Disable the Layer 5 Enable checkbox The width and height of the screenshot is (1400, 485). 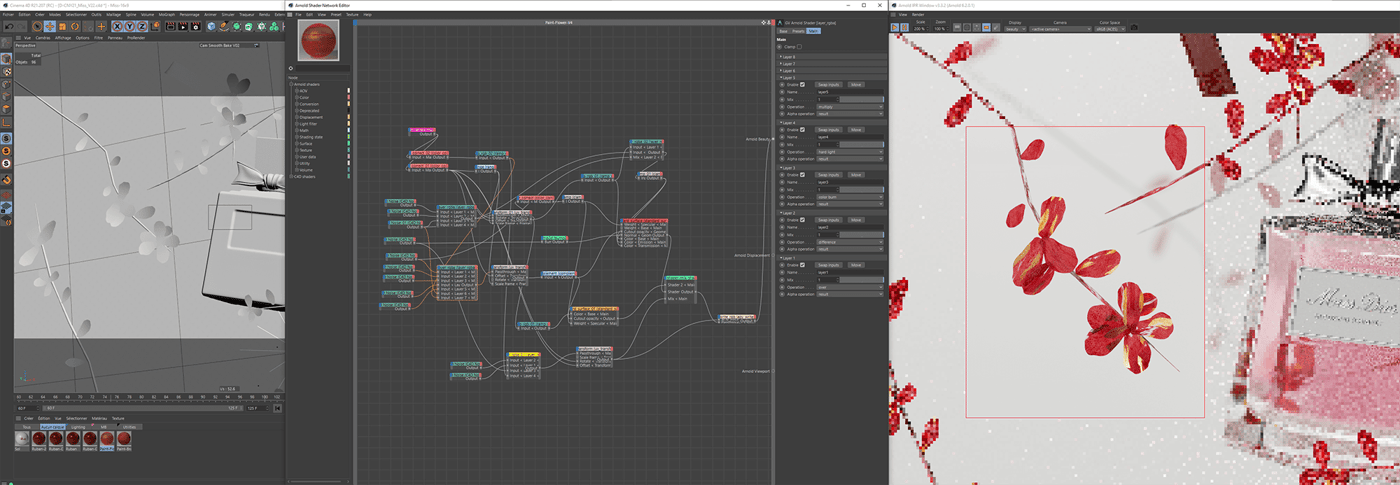[x=802, y=85]
